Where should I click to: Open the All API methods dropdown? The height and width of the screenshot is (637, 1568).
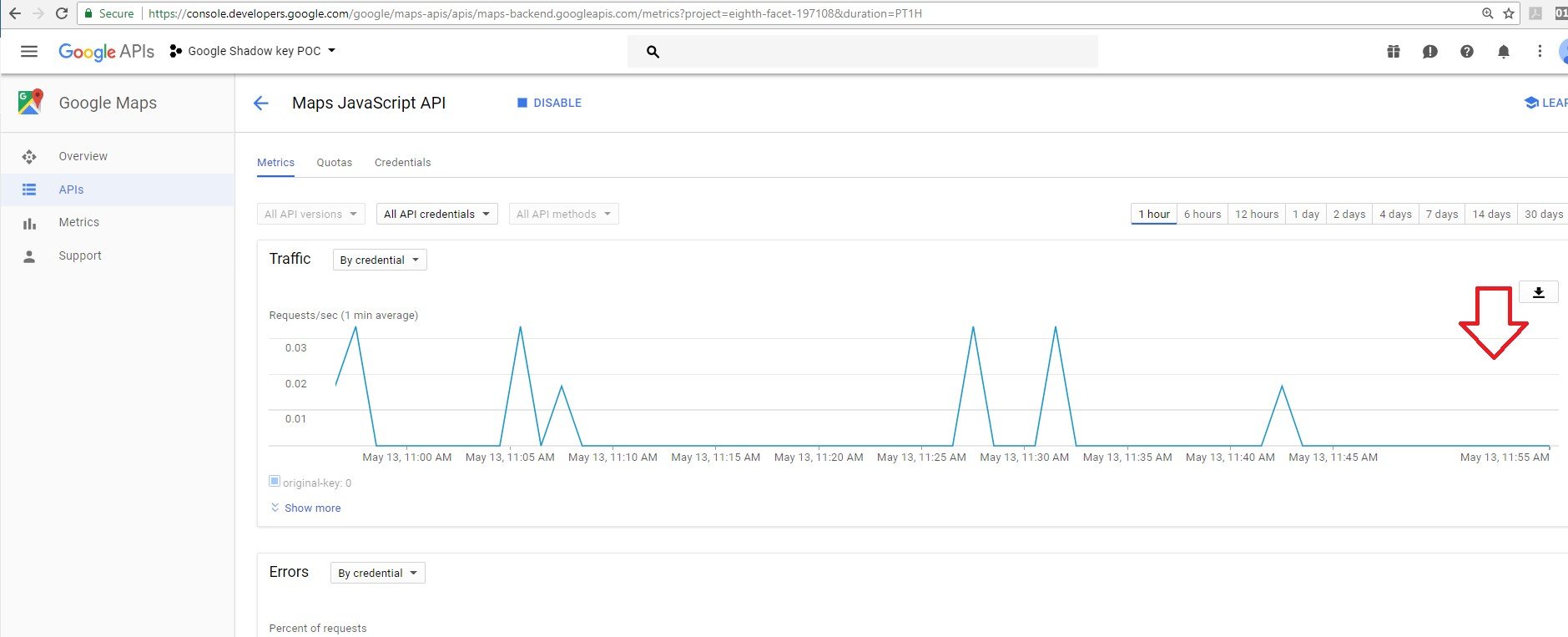tap(563, 214)
